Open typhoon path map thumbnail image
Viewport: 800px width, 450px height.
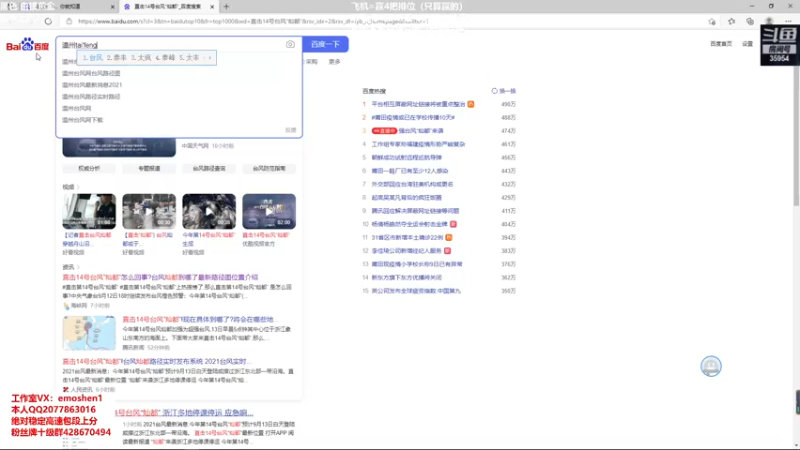coord(89,333)
